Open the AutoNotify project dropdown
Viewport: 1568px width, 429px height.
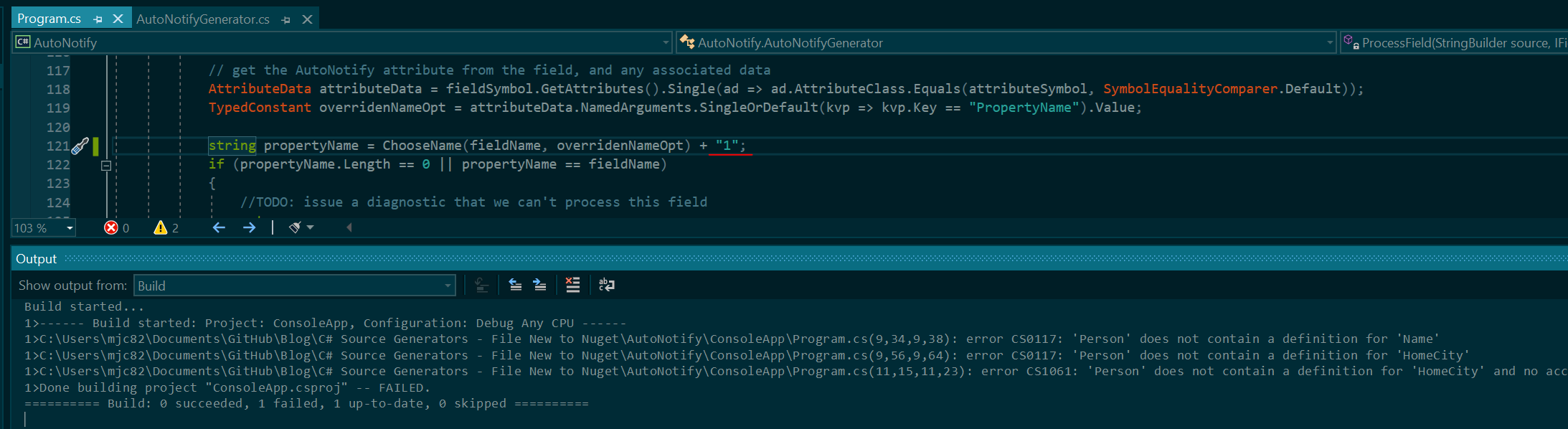[342, 42]
